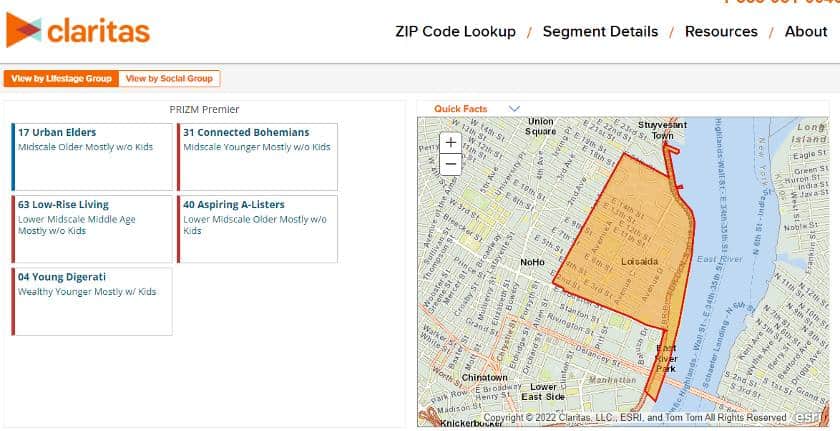Viewport: 840px width, 431px height.
Task: Zoom in on the map
Action: pos(451,143)
